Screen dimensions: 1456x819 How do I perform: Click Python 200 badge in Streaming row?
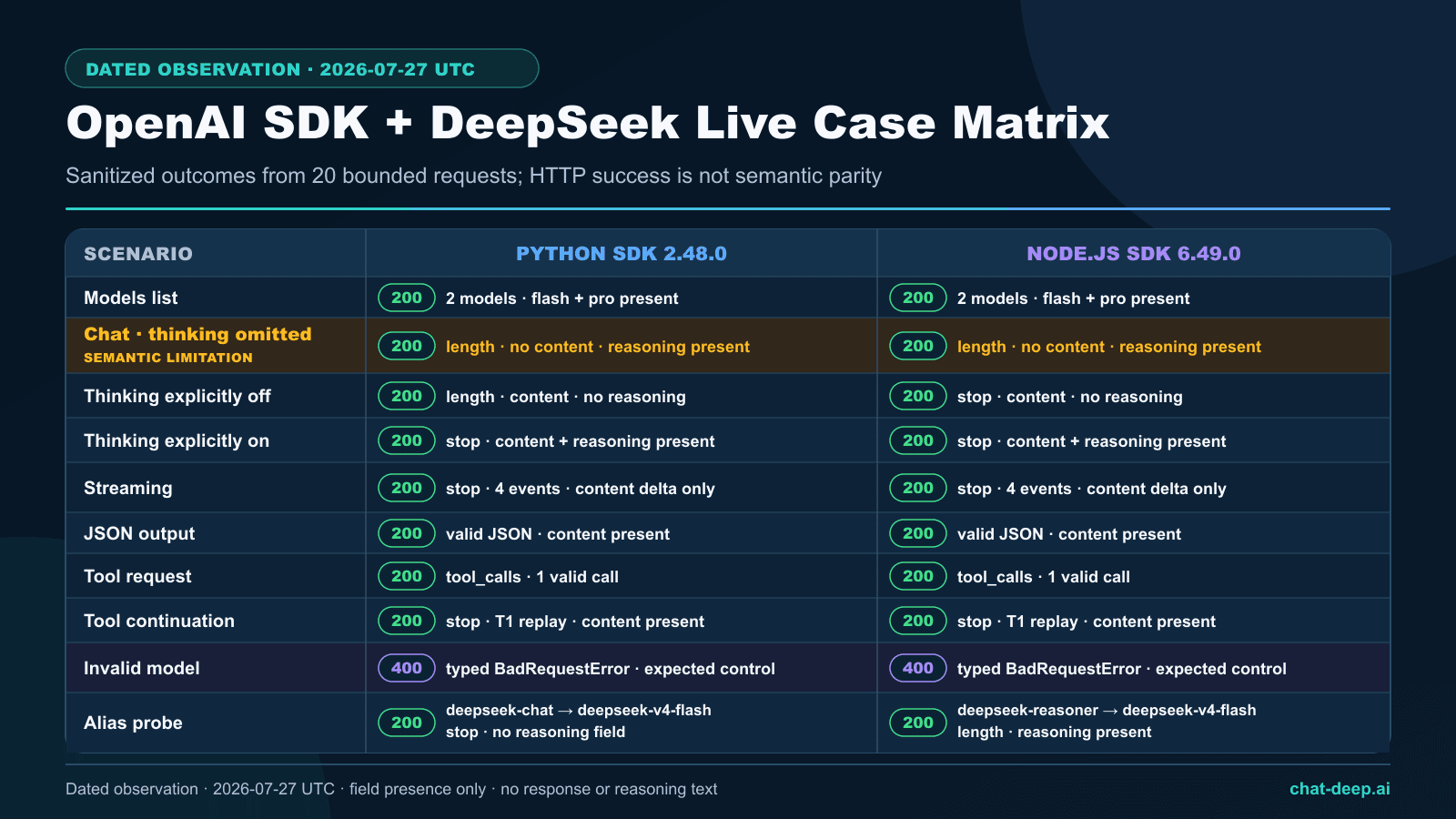pos(407,488)
